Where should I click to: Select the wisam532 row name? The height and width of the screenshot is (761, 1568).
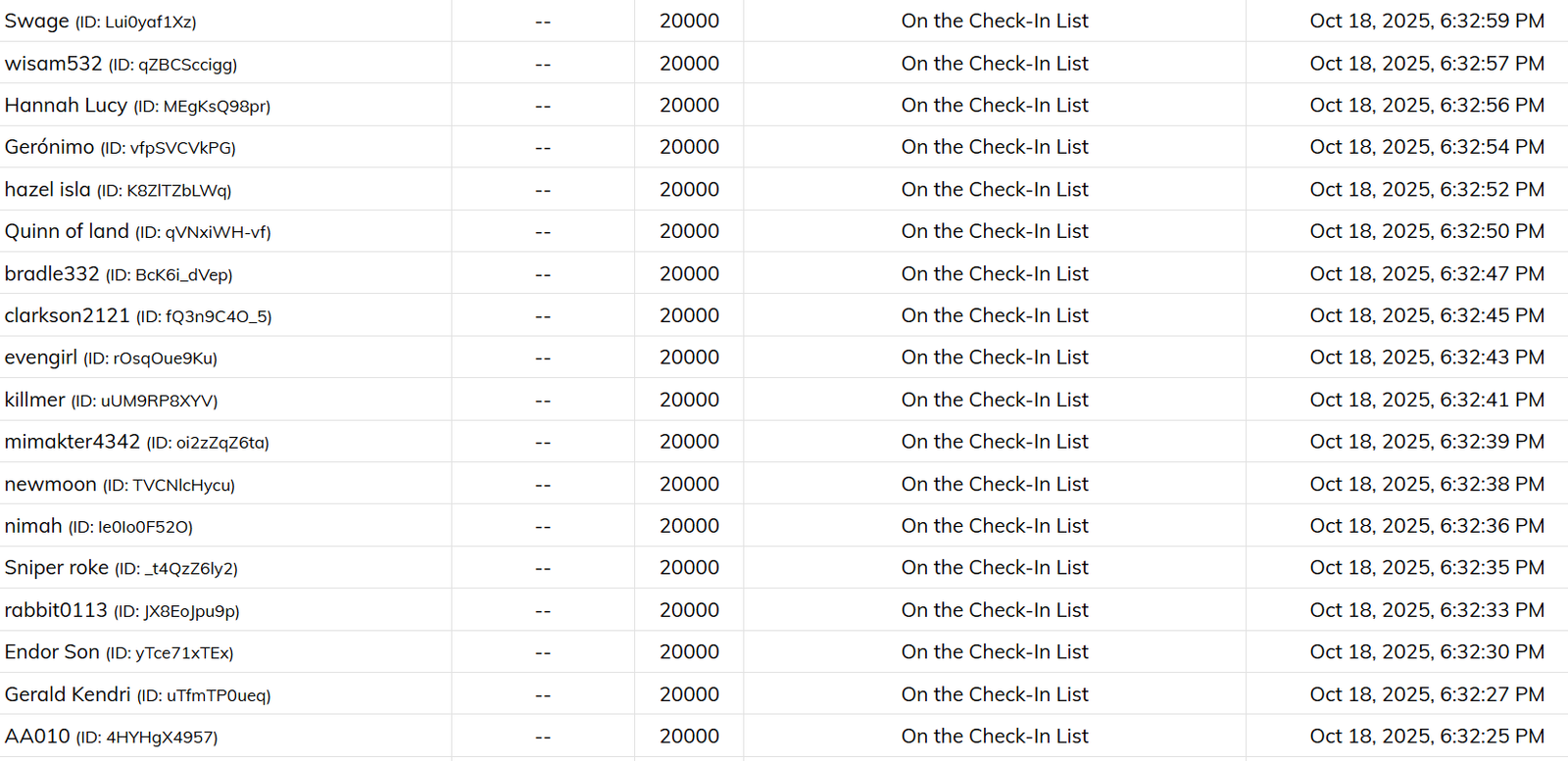pyautogui.click(x=53, y=64)
